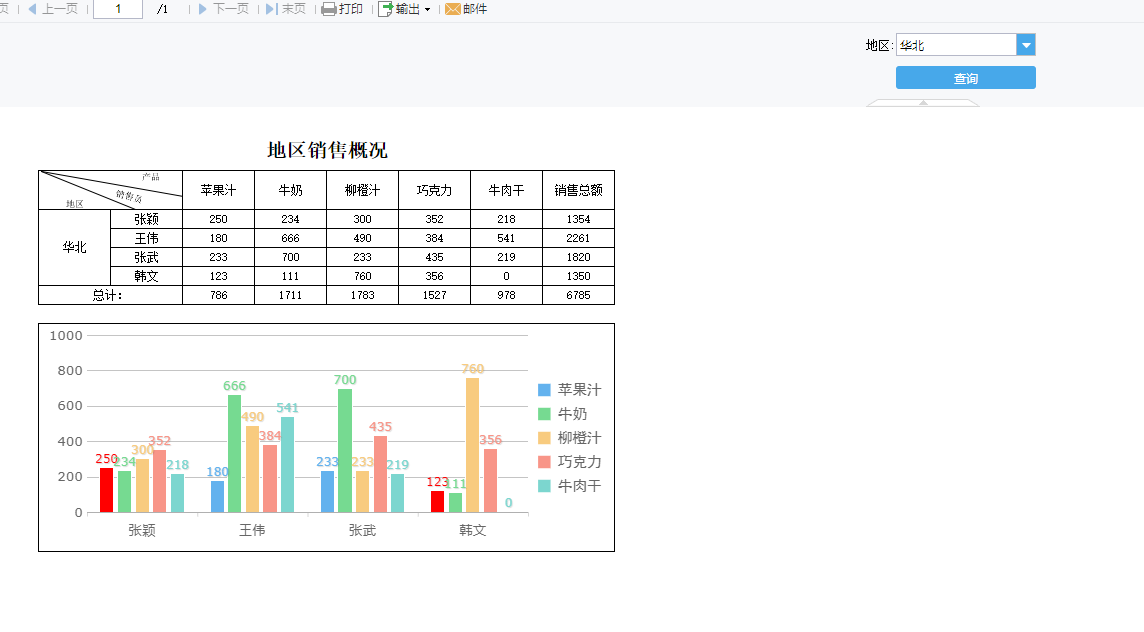Image resolution: width=1144 pixels, height=632 pixels.
Task: Click the red 123 bar for 韩文
Action: click(x=438, y=501)
